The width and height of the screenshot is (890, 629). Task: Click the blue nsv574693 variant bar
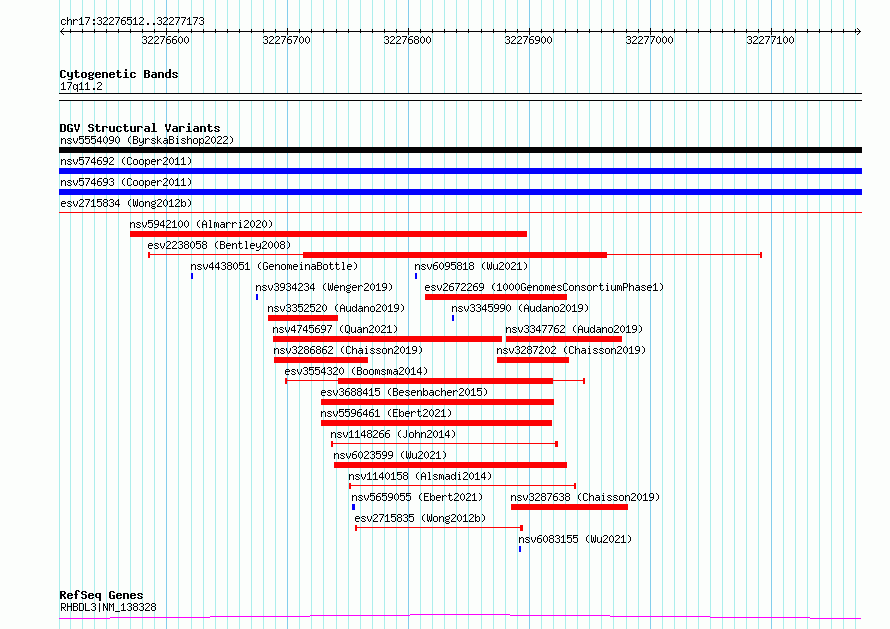click(460, 192)
